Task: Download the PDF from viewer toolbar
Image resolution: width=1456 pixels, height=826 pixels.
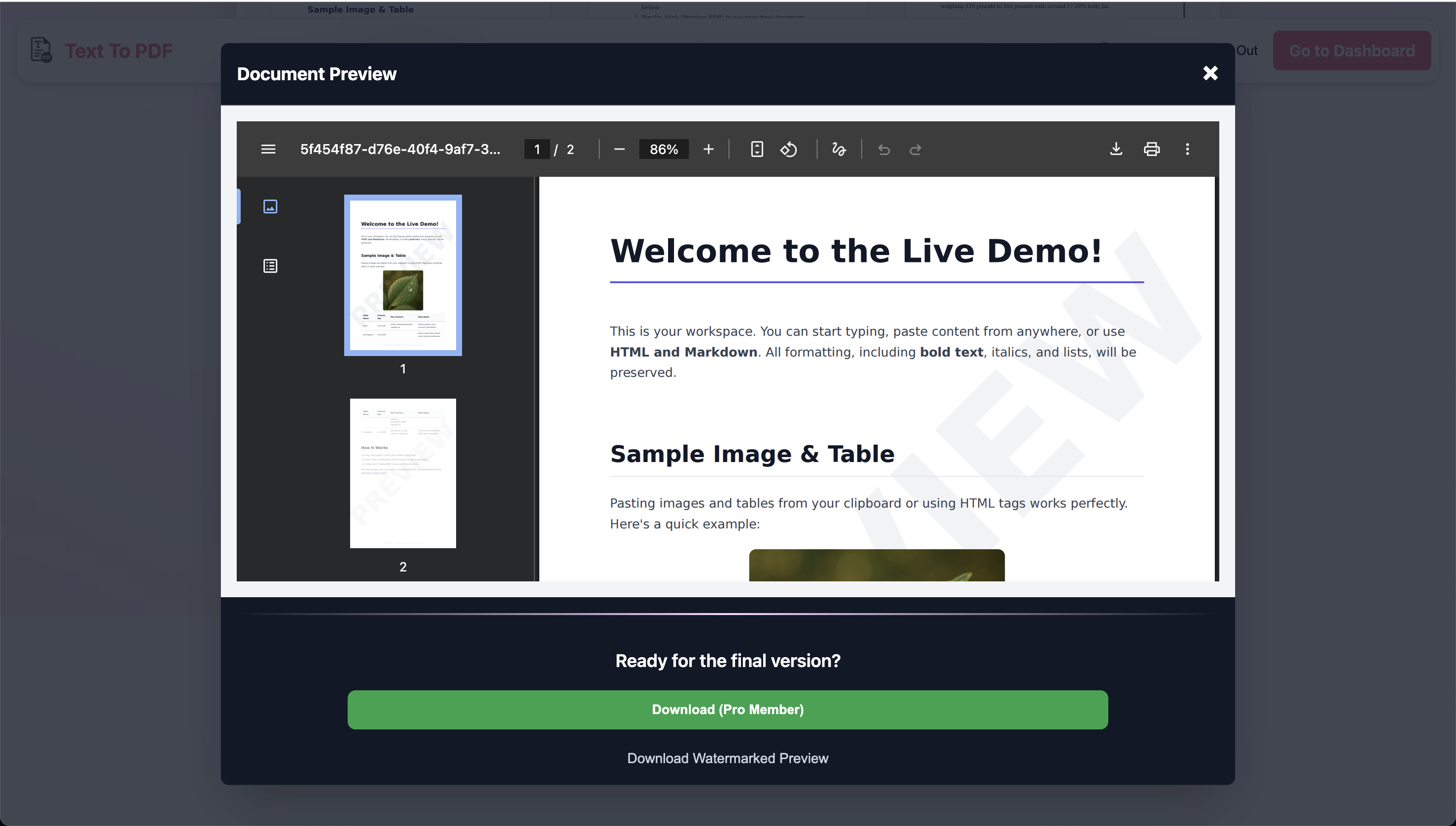Action: pos(1116,149)
